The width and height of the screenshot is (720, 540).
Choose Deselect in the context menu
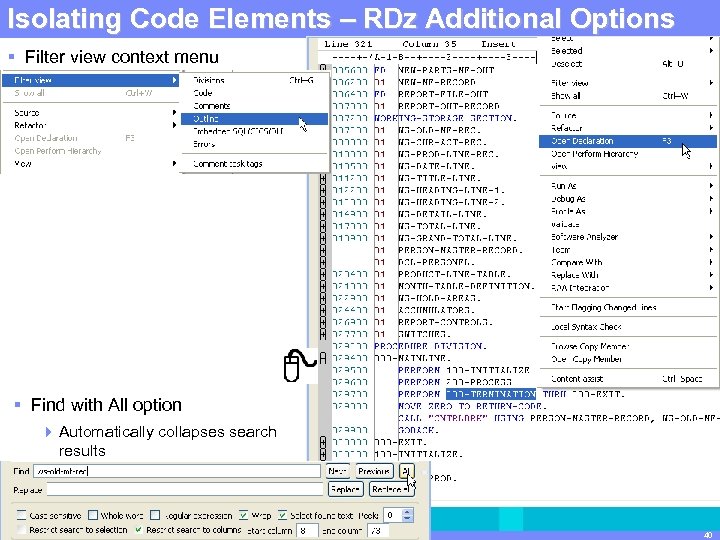coord(628,64)
